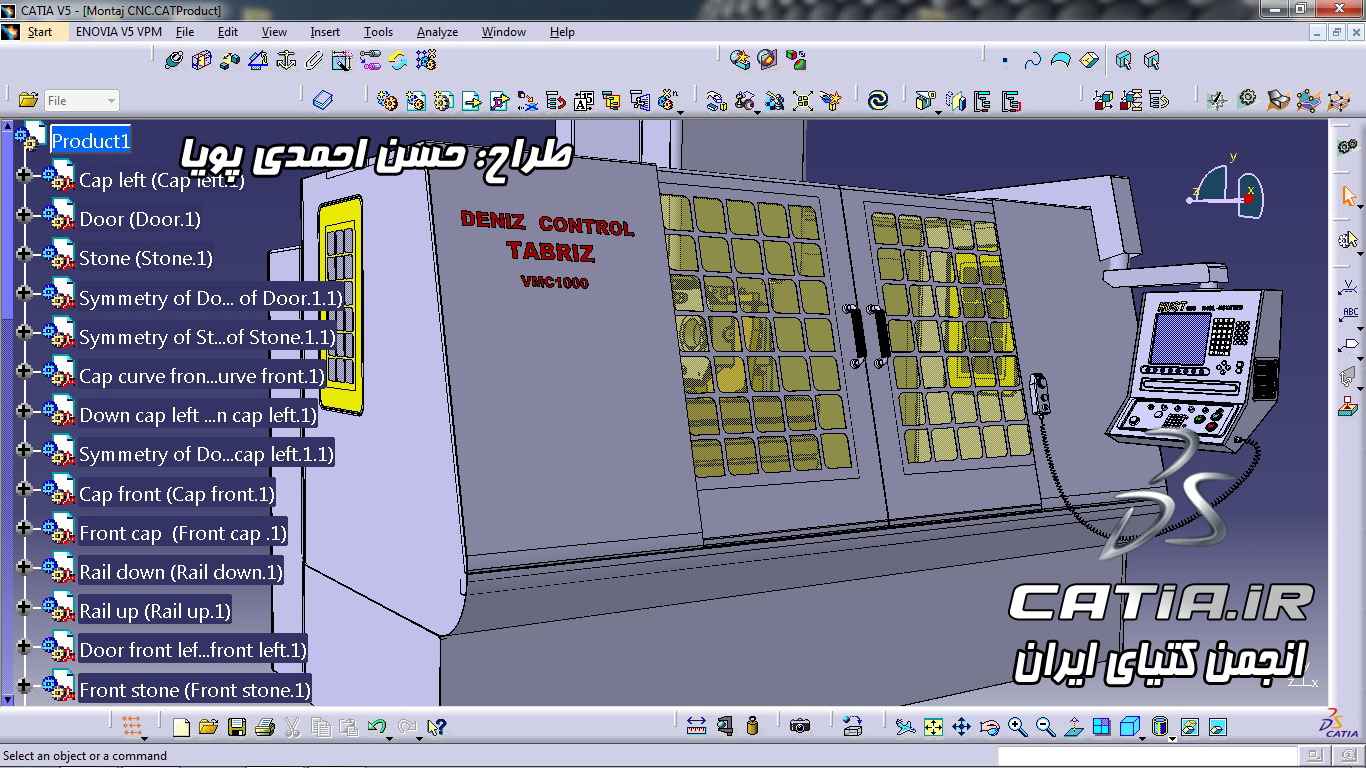Click the Contact Constraint icon
This screenshot has width=1366, height=768.
coord(202,61)
